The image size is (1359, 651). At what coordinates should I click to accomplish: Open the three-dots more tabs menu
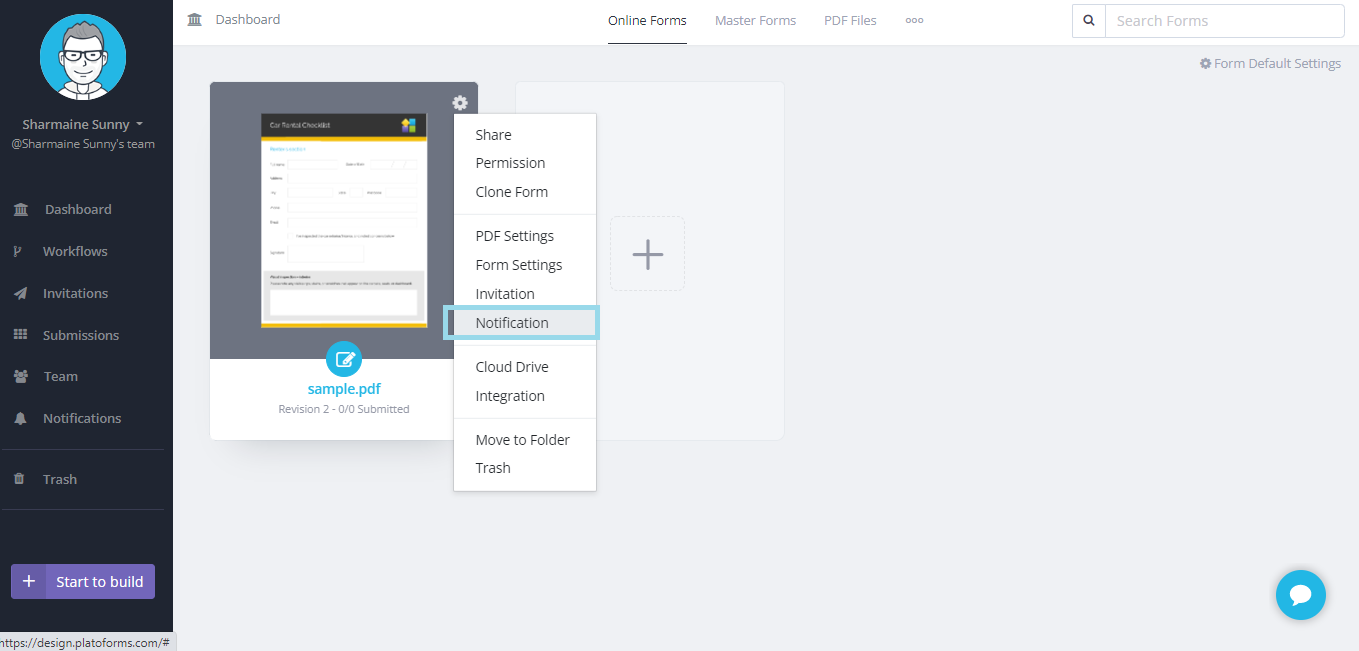click(914, 20)
